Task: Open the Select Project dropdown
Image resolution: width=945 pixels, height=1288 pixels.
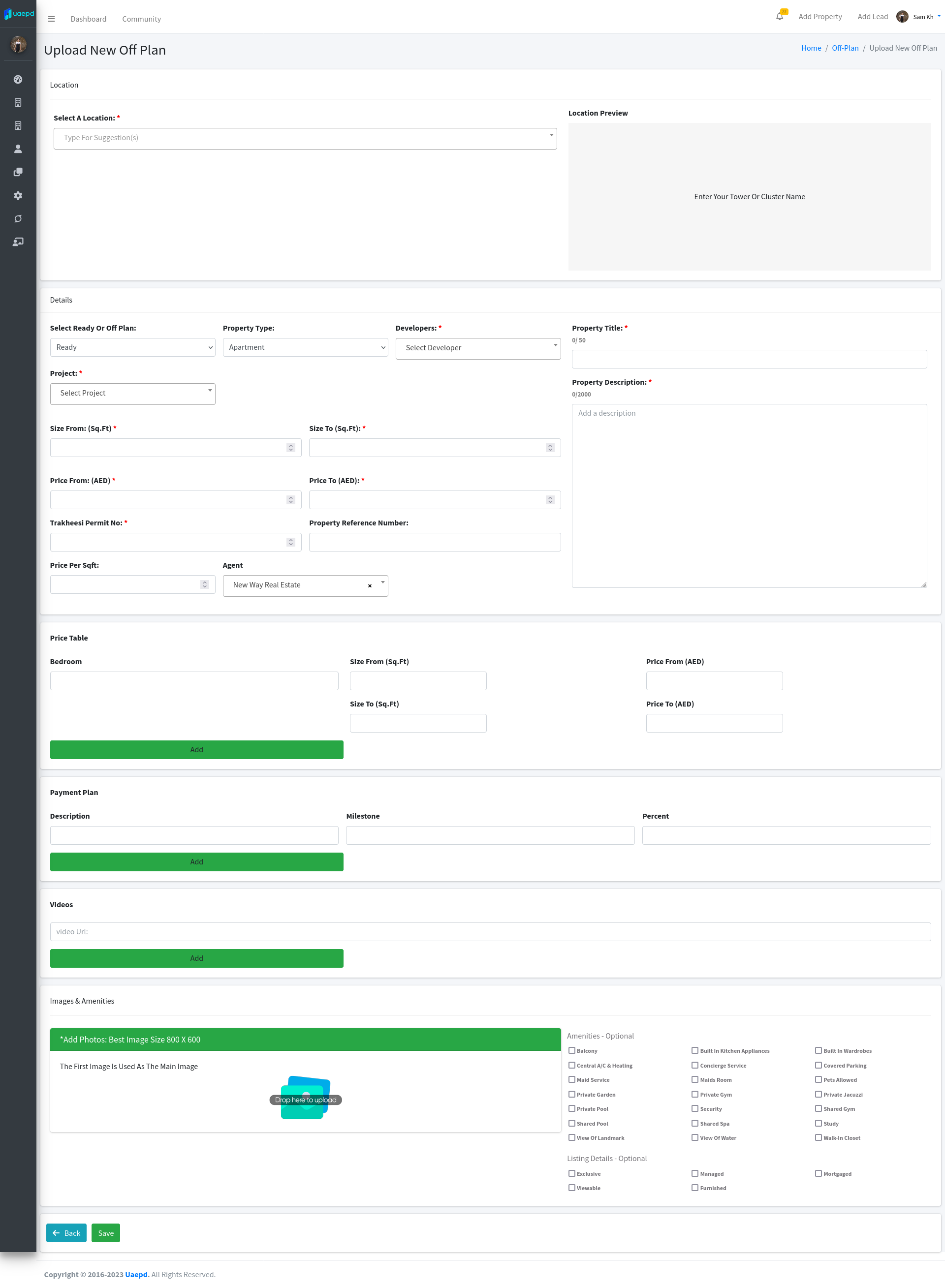Action: pyautogui.click(x=132, y=393)
